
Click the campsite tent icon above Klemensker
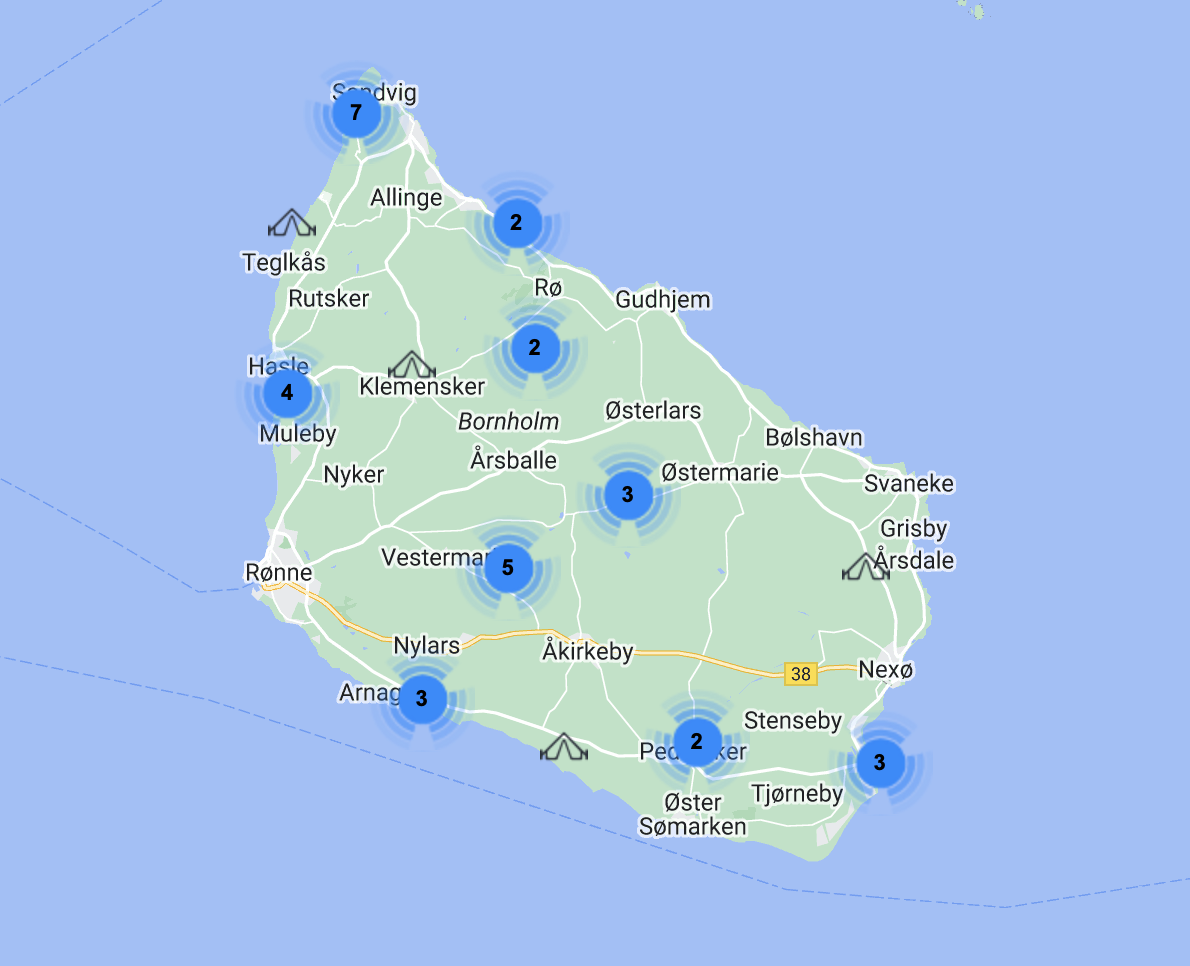411,365
